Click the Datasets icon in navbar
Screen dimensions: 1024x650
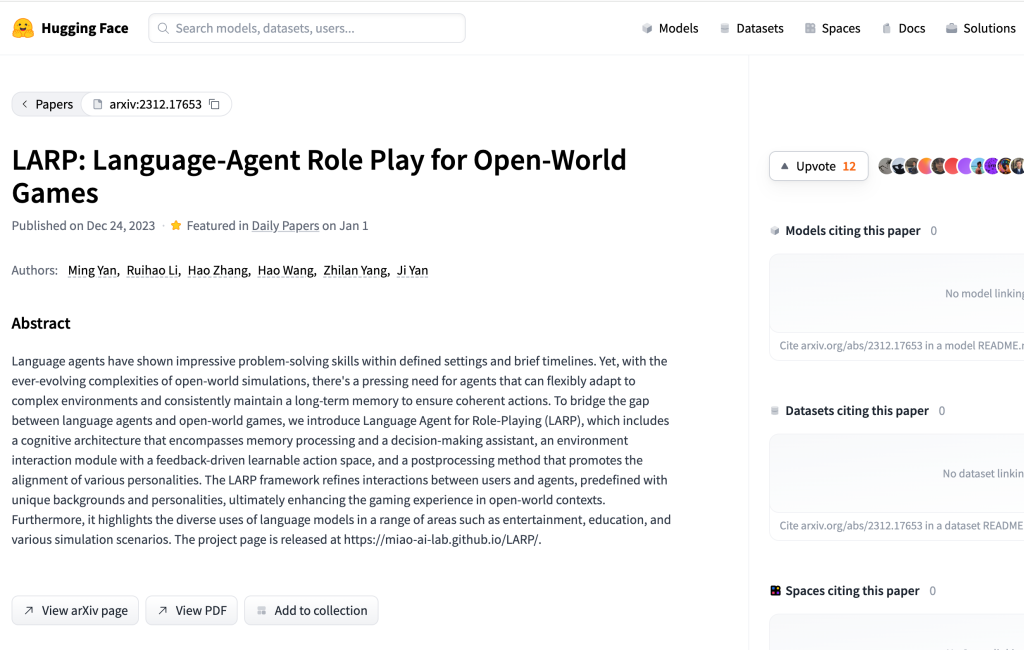[725, 28]
